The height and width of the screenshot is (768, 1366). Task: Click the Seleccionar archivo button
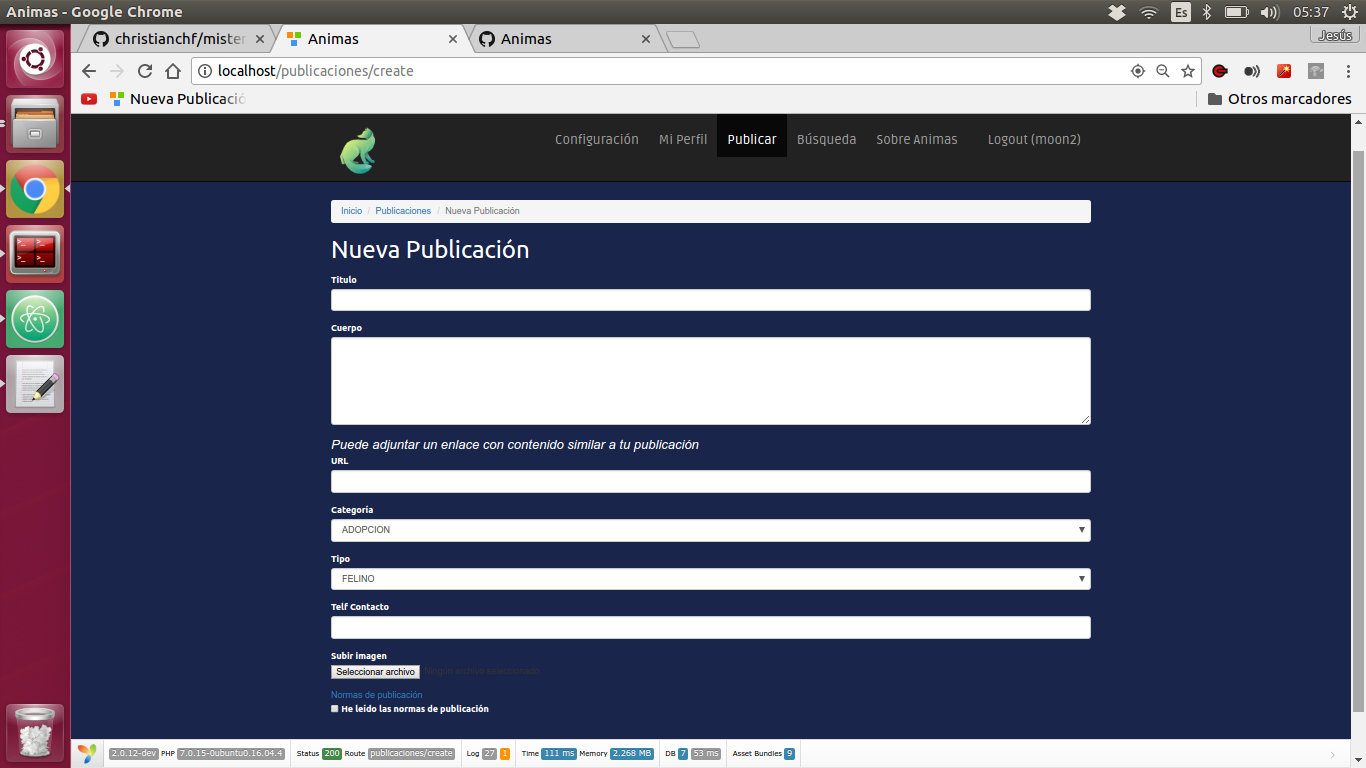pyautogui.click(x=375, y=672)
